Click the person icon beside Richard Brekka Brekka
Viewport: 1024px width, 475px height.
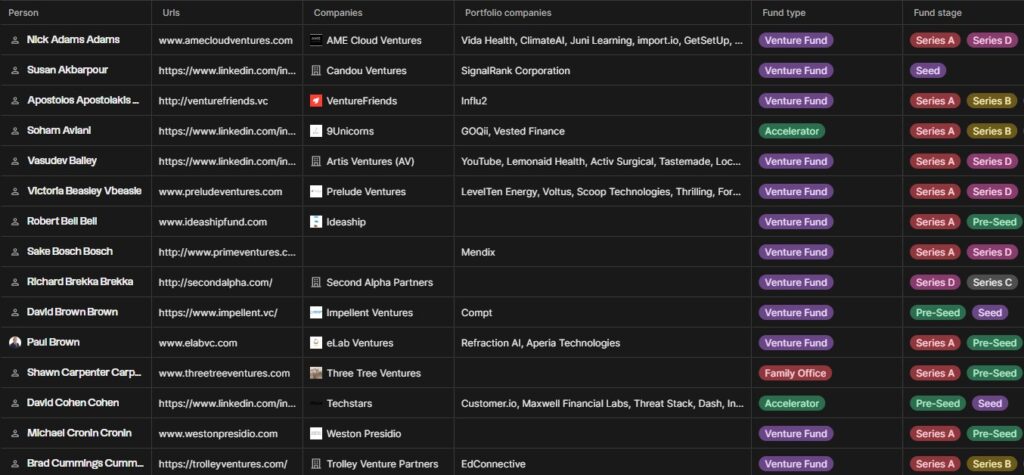point(15,282)
